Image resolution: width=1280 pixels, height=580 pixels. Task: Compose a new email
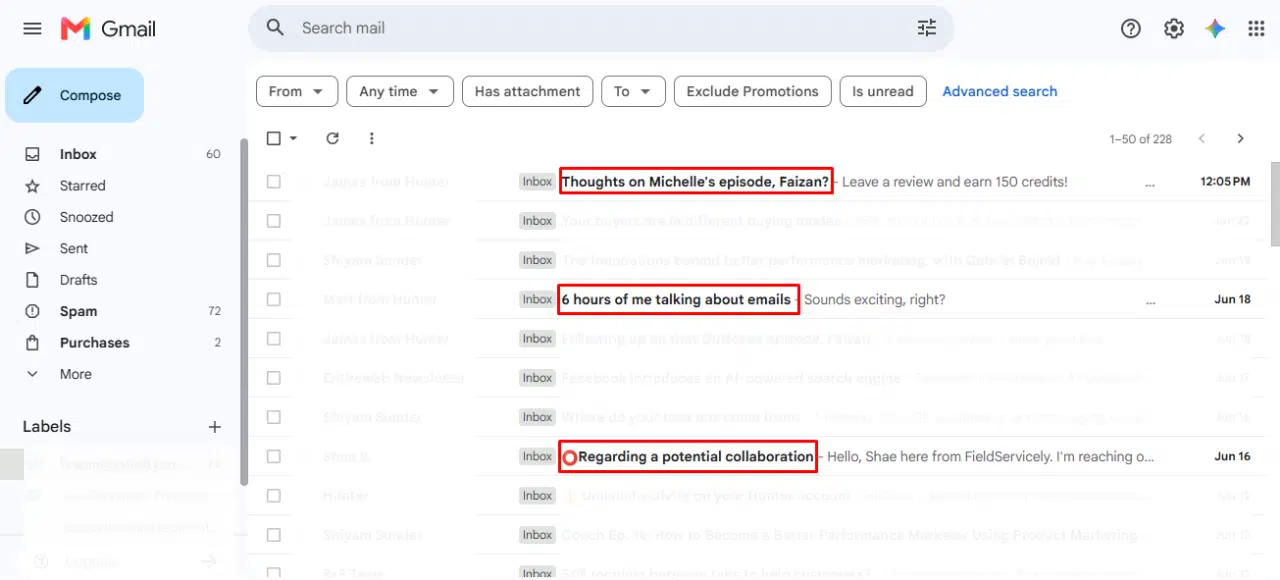pos(75,95)
